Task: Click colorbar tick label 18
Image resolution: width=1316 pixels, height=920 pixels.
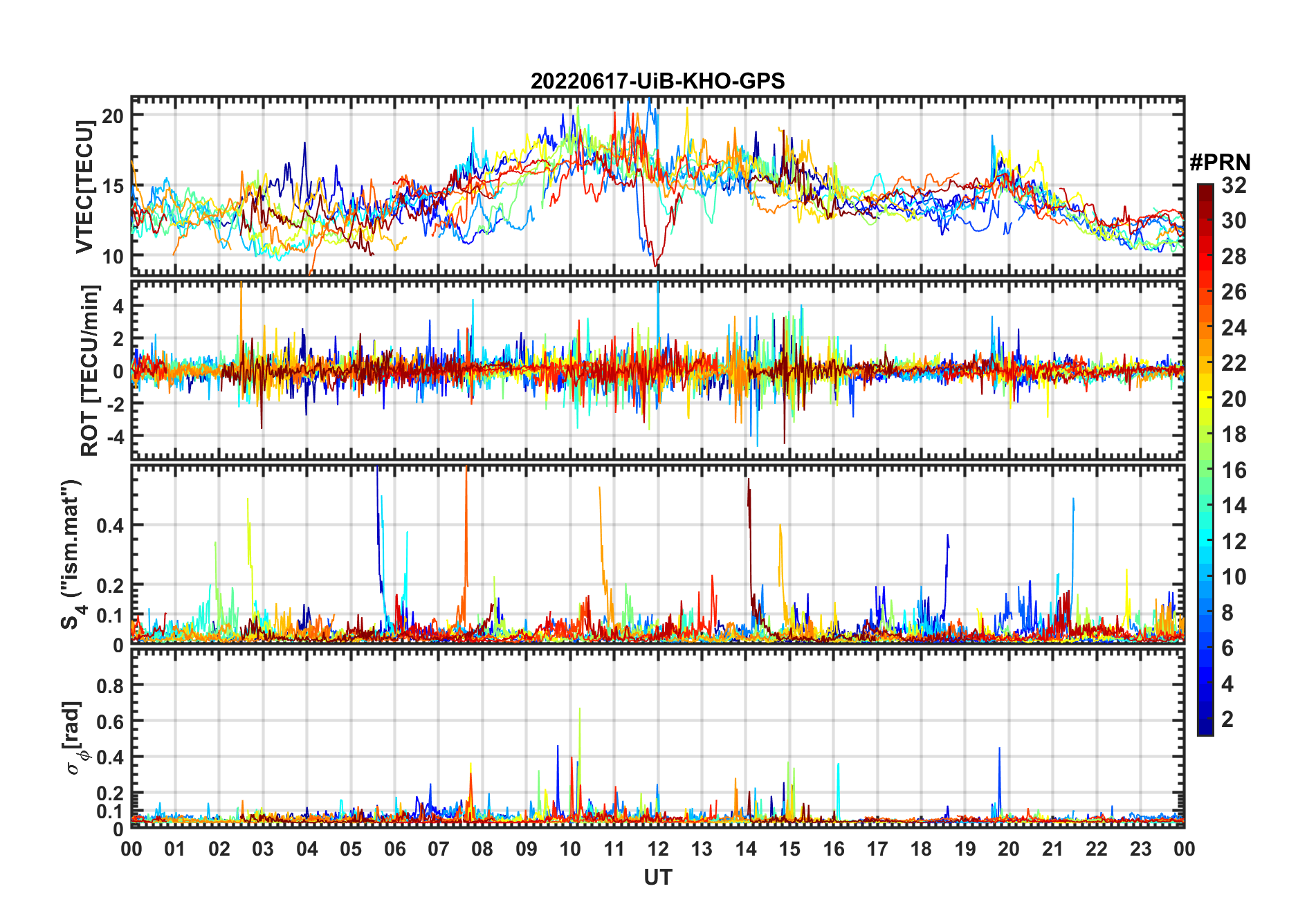Action: tap(1234, 434)
